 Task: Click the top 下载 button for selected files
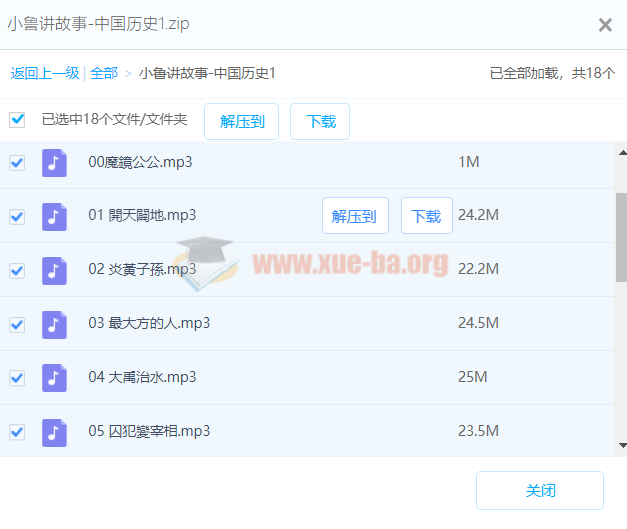(x=320, y=121)
